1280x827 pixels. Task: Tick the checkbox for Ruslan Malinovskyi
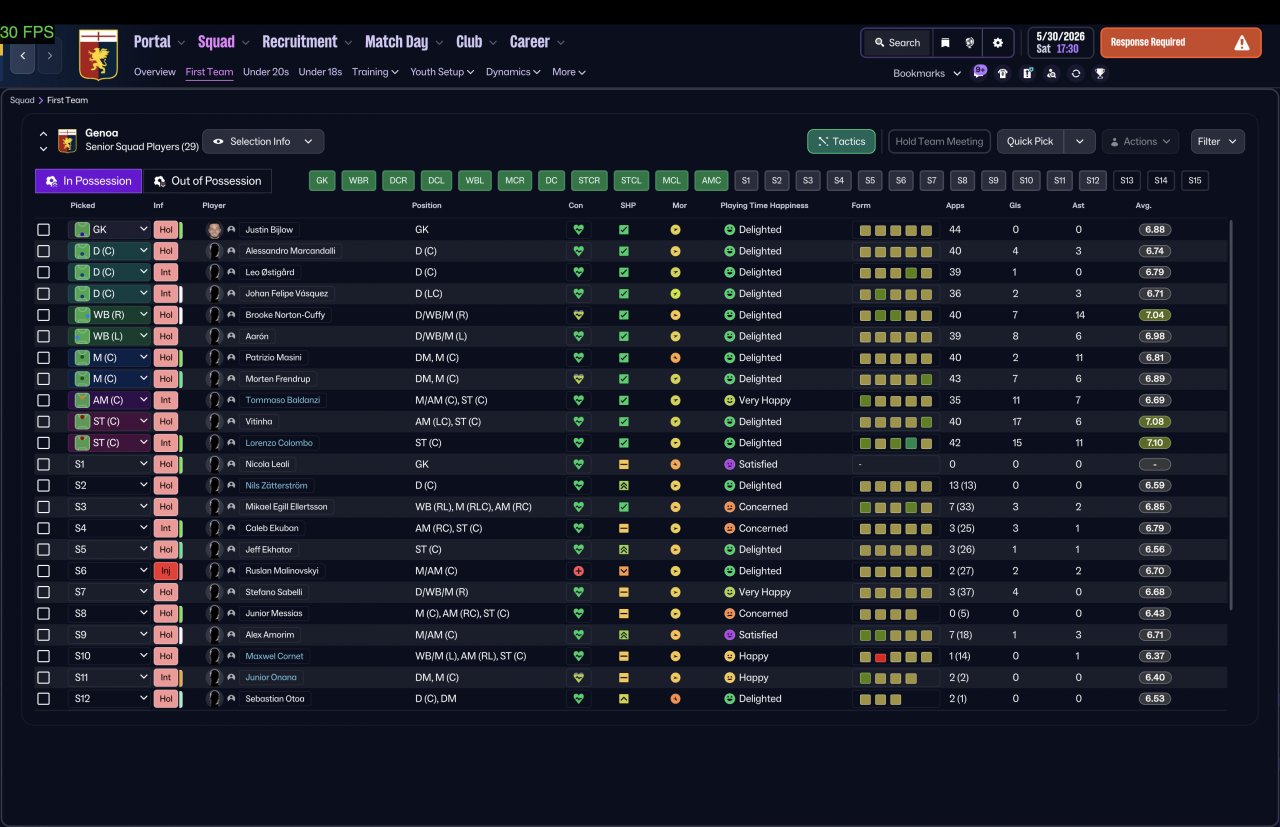[x=43, y=571]
